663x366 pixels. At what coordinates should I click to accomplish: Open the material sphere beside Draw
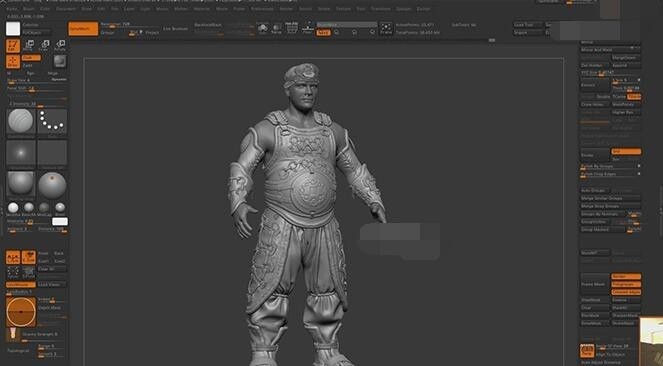60,61
